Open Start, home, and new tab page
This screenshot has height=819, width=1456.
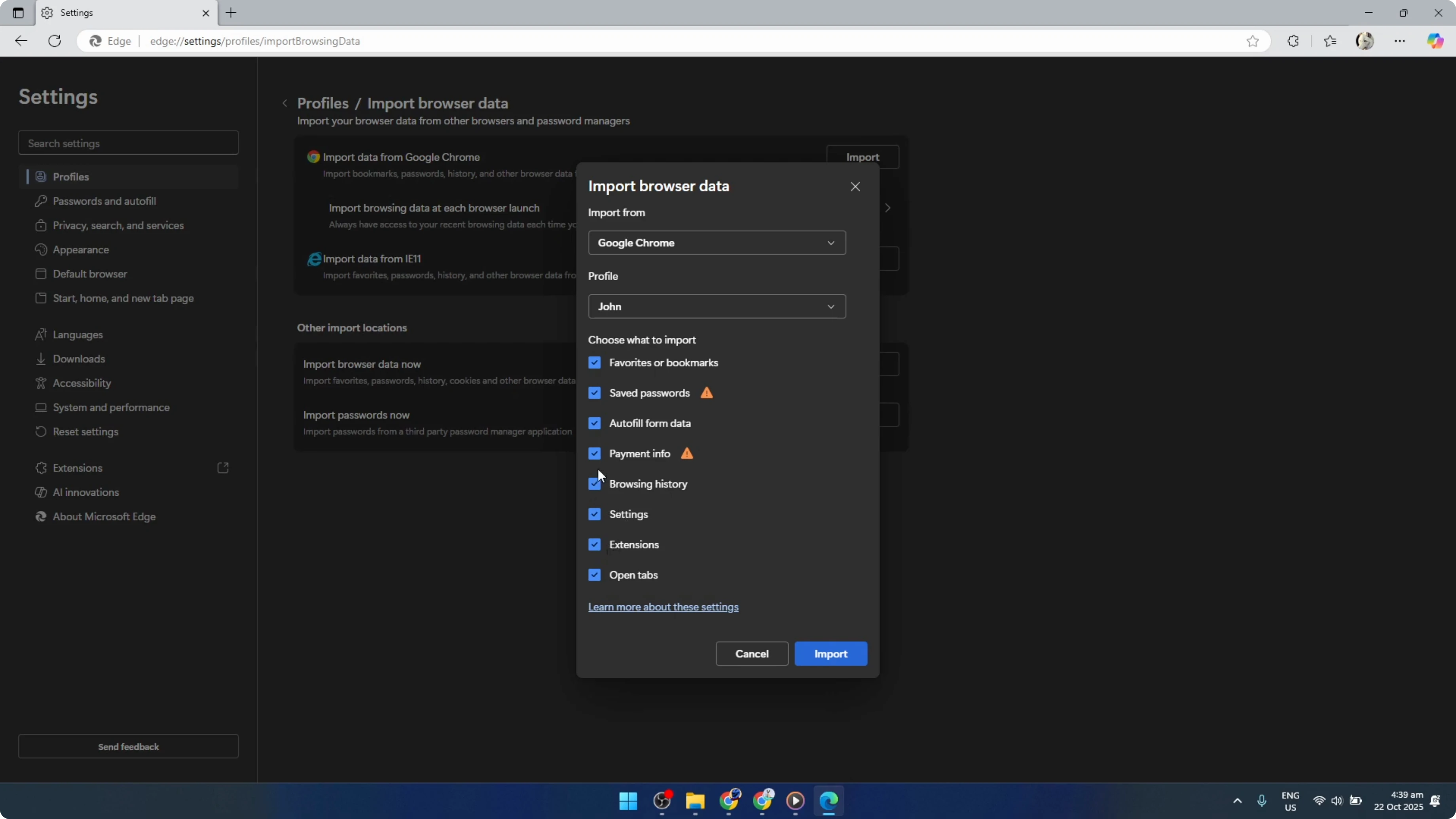click(128, 298)
